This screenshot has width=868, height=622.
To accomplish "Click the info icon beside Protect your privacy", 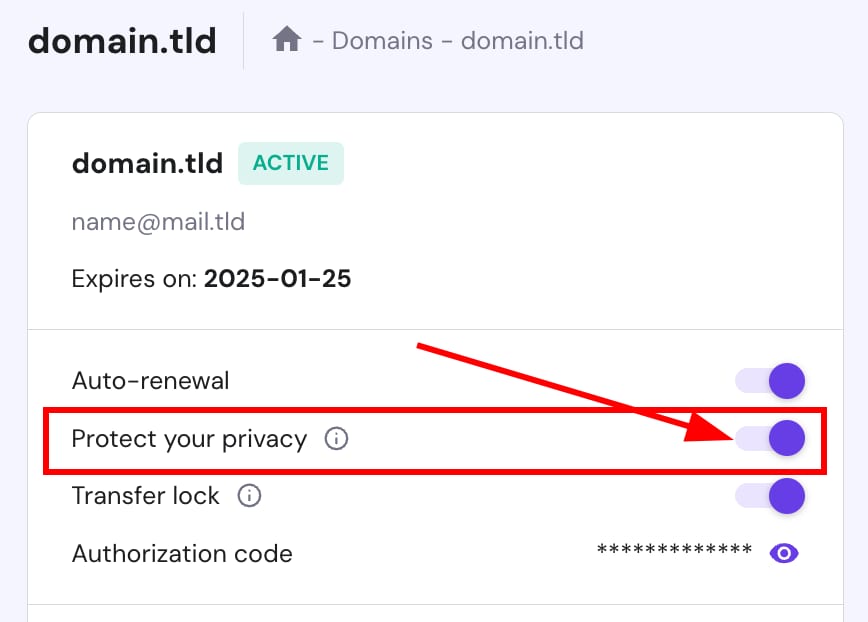I will [x=337, y=438].
